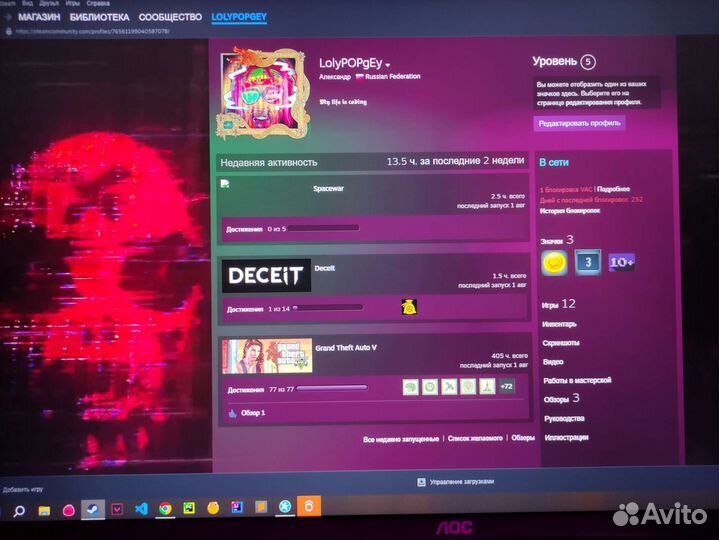This screenshot has height=540, width=719.
Task: Click the Редактировать профиль button
Action: (579, 123)
